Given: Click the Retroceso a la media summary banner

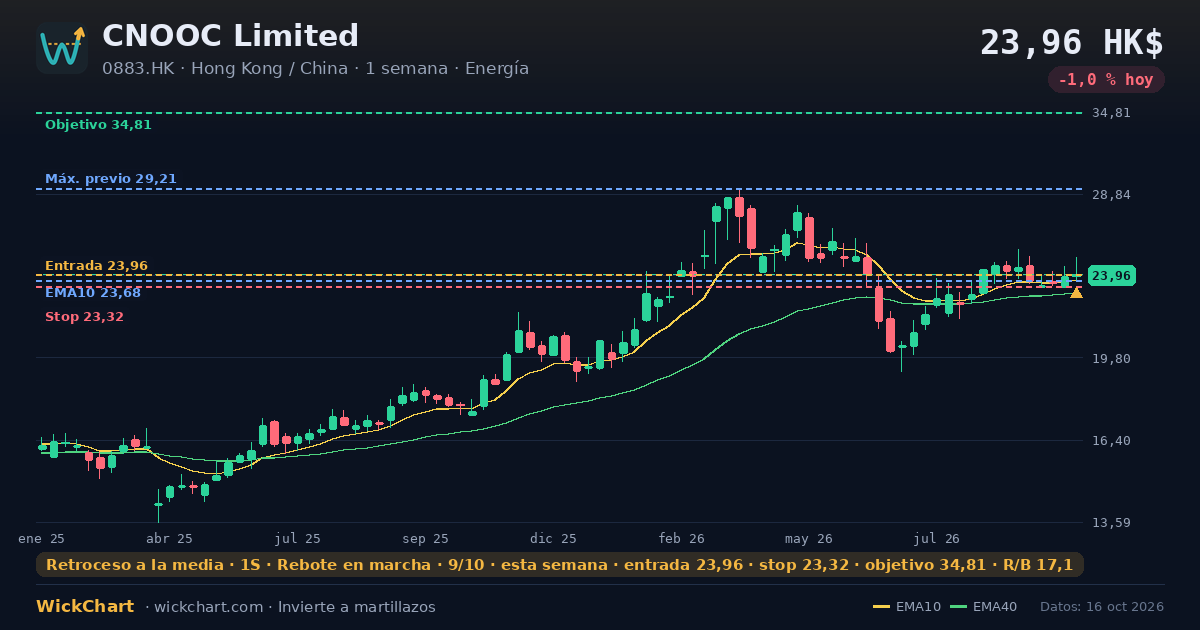Looking at the screenshot, I should click(560, 565).
